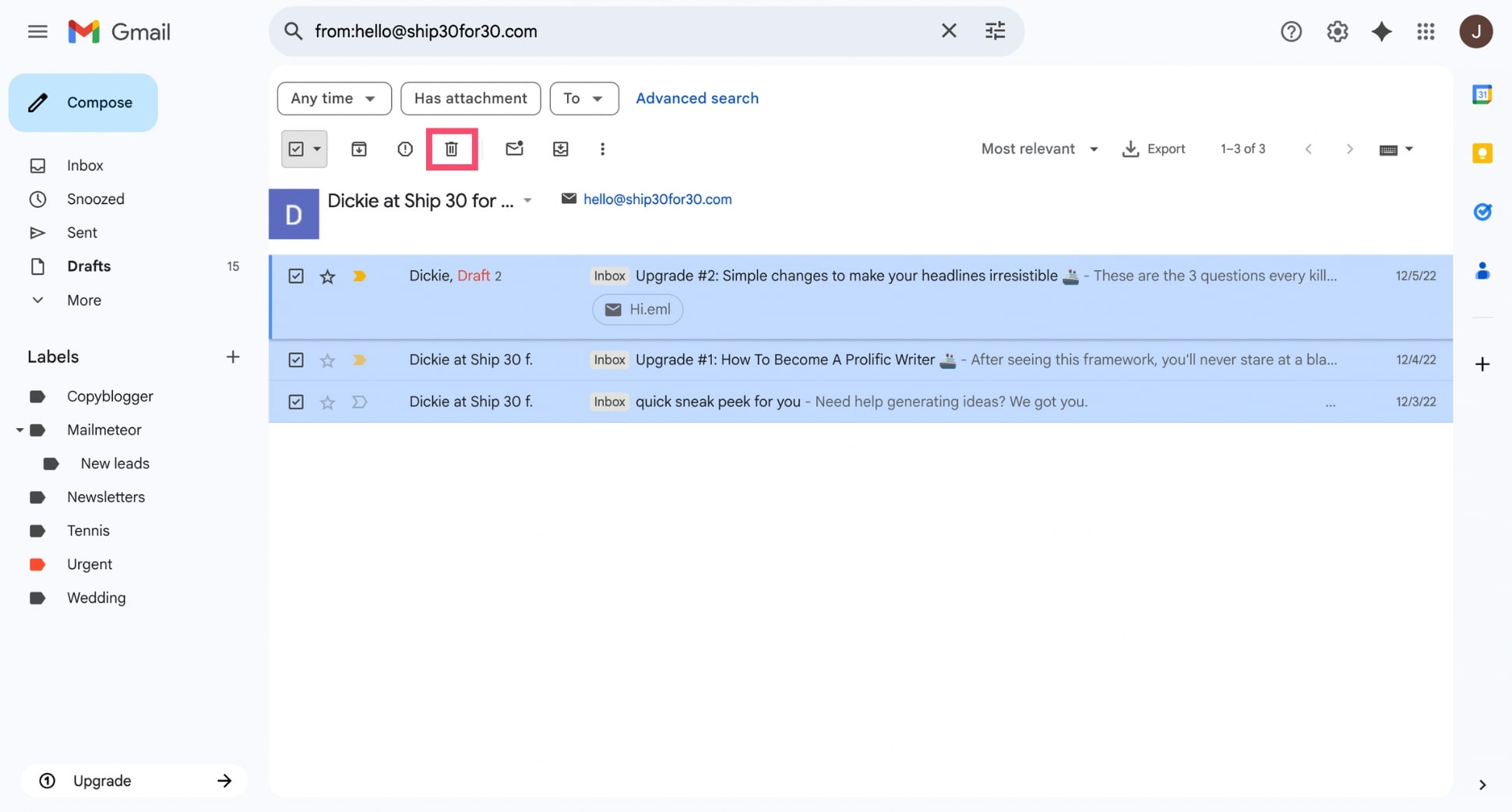This screenshot has width=1512, height=812.
Task: Open the Drafts folder
Action: [x=89, y=266]
